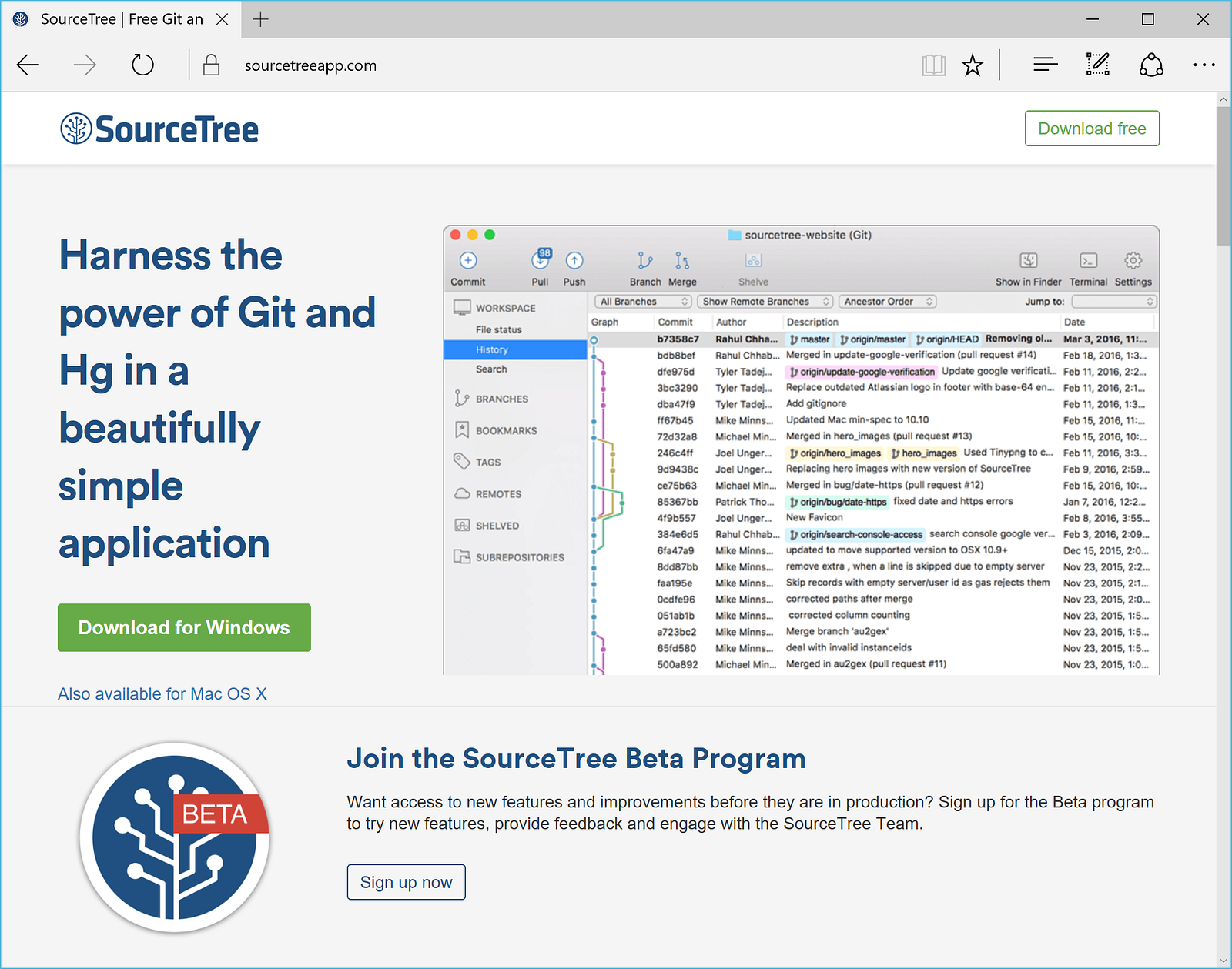Image resolution: width=1232 pixels, height=969 pixels.
Task: Expand WORKSPACE section
Action: (505, 308)
